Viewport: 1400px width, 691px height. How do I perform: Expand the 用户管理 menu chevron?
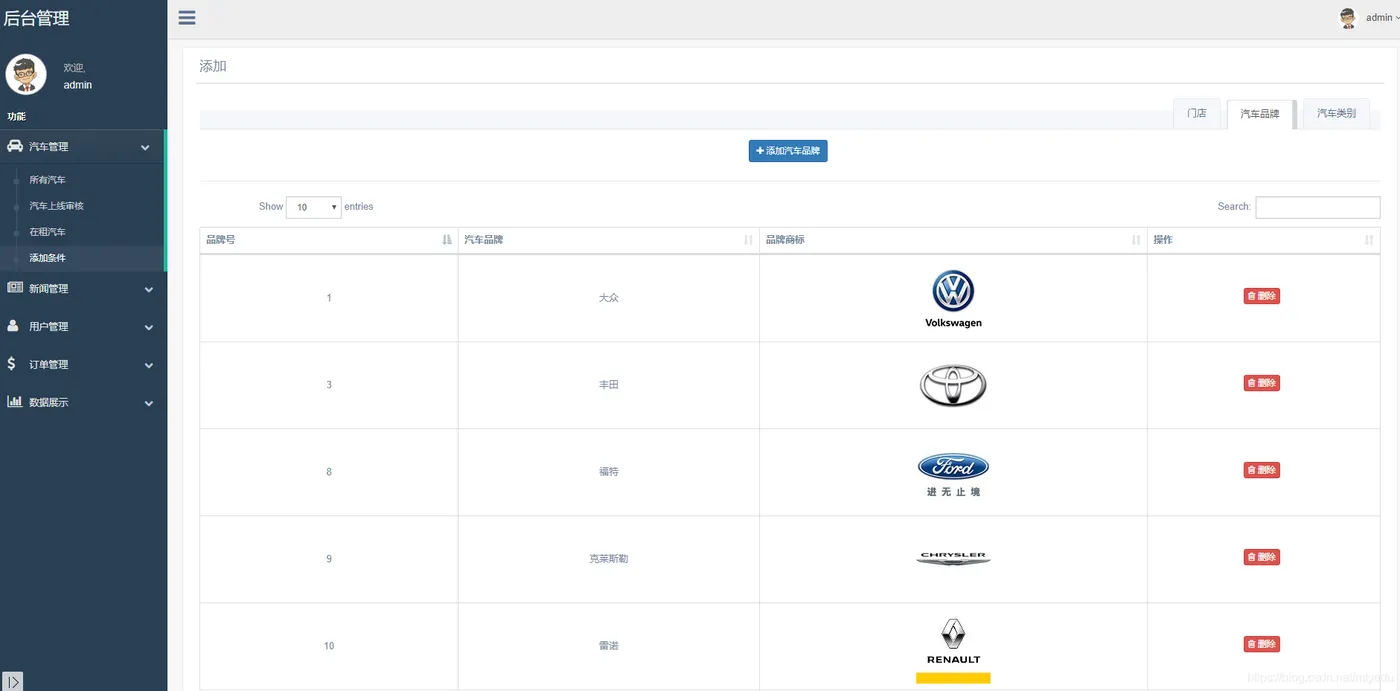click(x=149, y=327)
